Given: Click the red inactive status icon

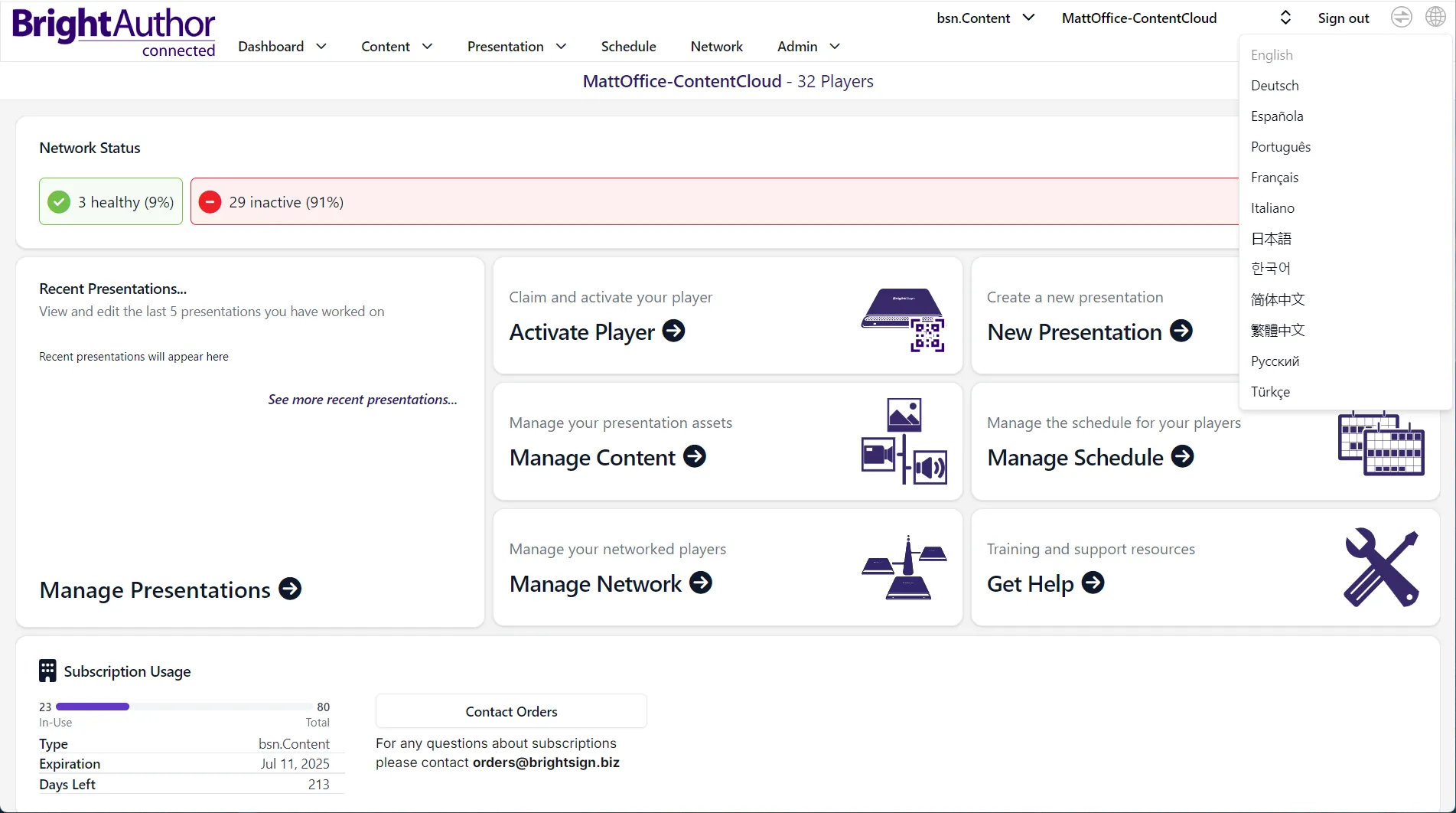Looking at the screenshot, I should [x=210, y=202].
